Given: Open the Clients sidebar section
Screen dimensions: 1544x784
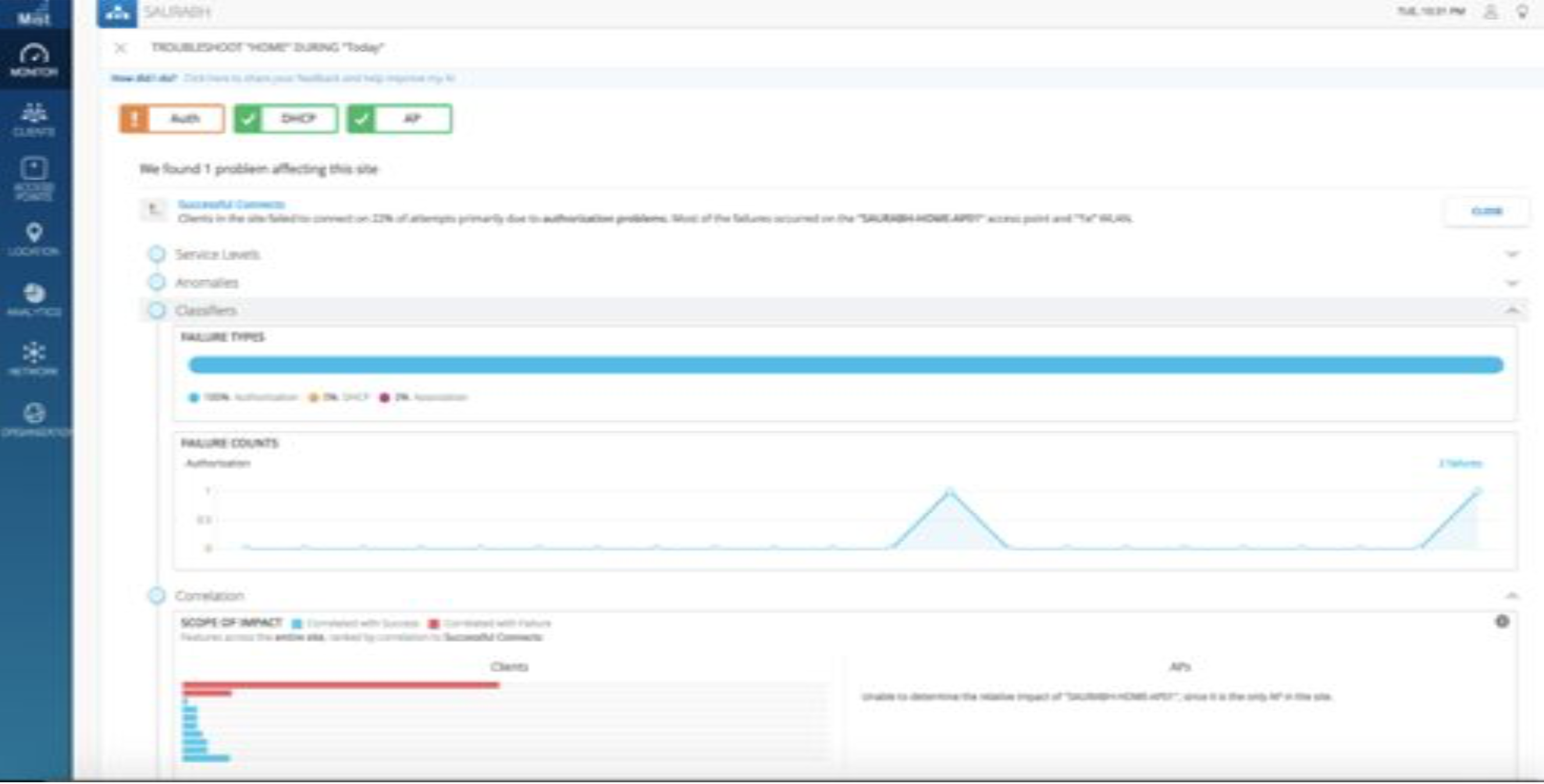Looking at the screenshot, I should pyautogui.click(x=34, y=120).
